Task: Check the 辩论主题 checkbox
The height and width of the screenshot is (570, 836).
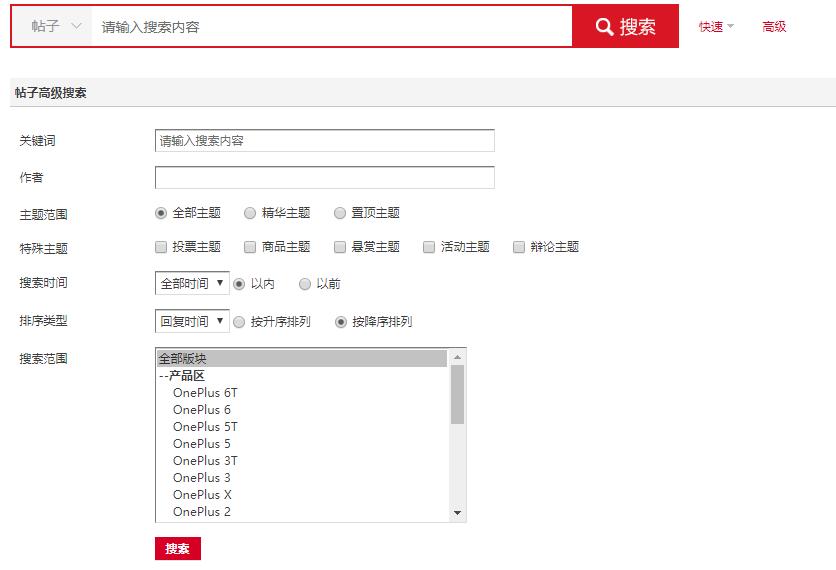Action: coord(518,247)
